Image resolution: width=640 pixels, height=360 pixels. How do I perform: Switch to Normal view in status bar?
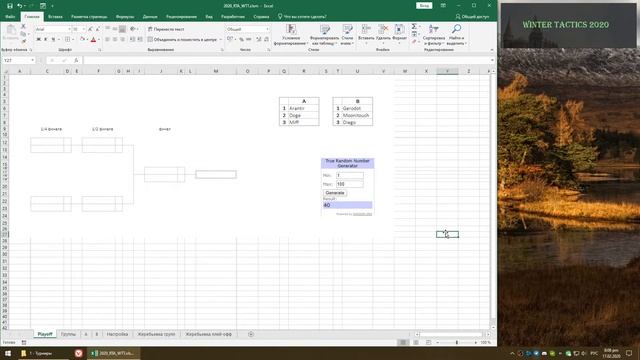(403, 342)
